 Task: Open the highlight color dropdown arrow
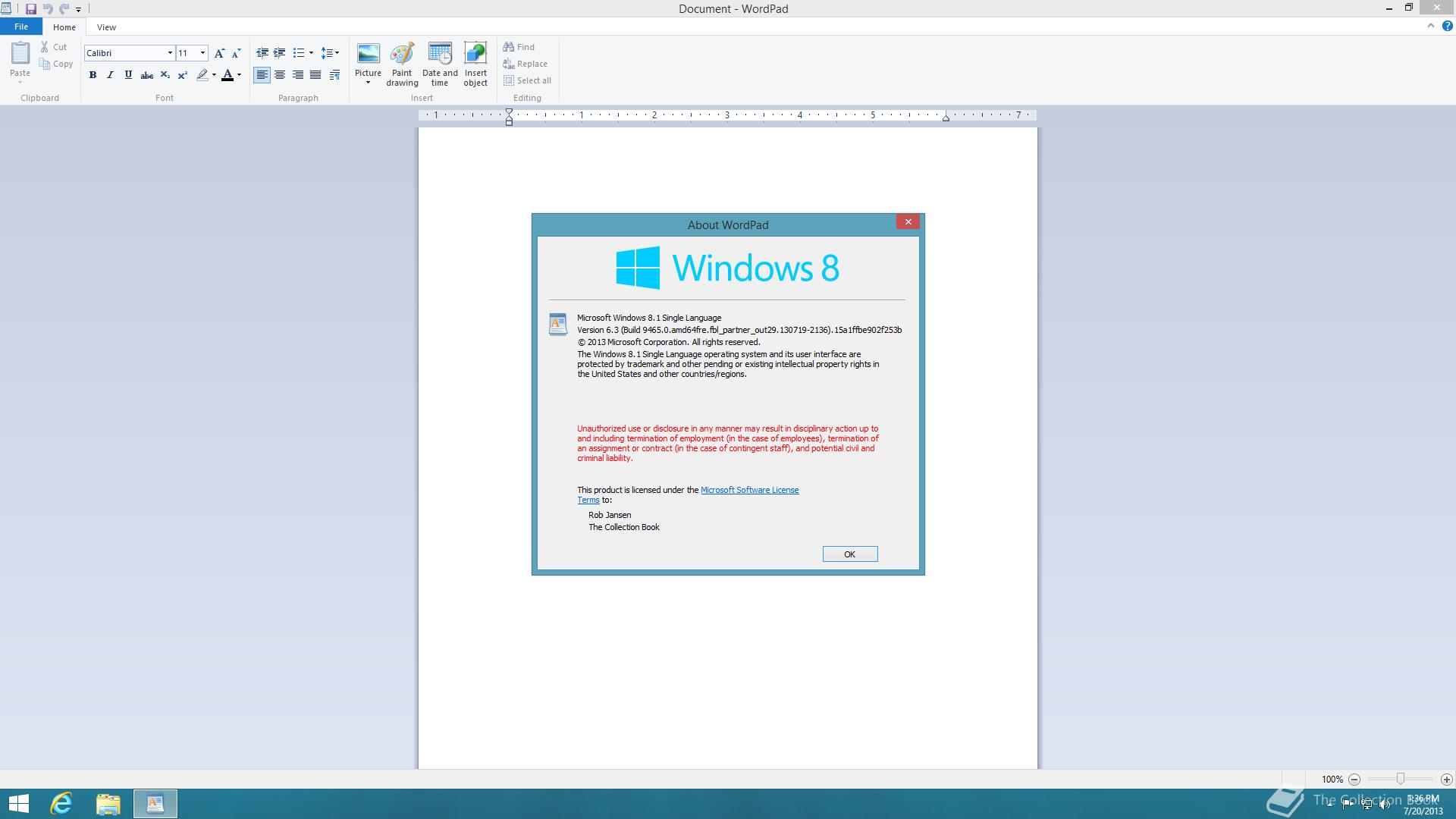pos(214,75)
